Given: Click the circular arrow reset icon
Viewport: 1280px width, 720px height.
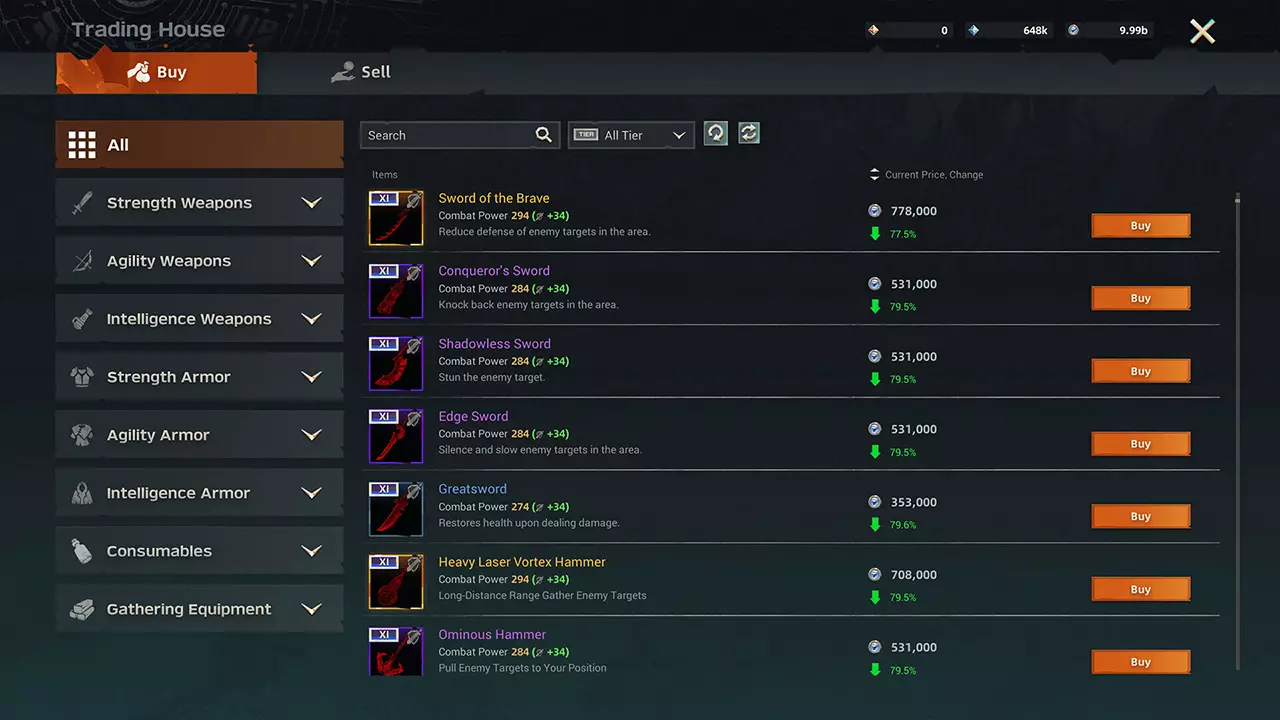Looking at the screenshot, I should [x=715, y=134].
